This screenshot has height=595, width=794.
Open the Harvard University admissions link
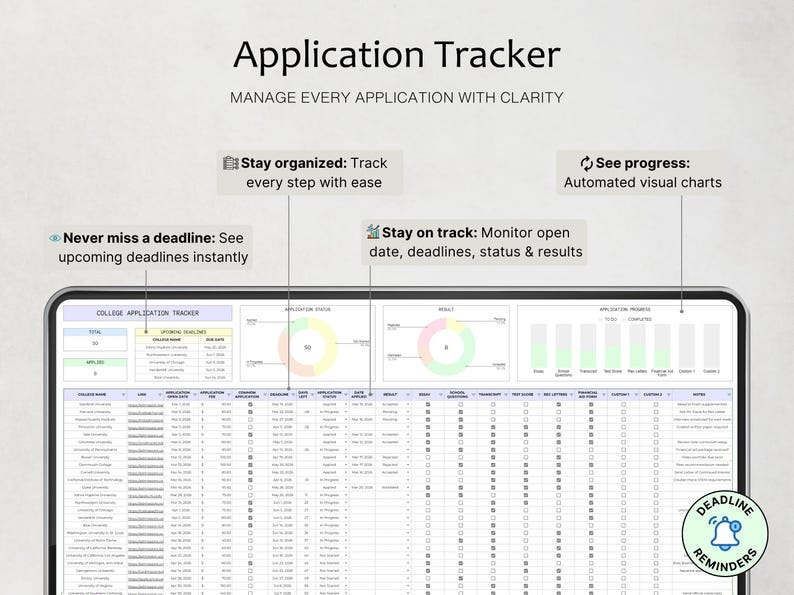[x=146, y=412]
